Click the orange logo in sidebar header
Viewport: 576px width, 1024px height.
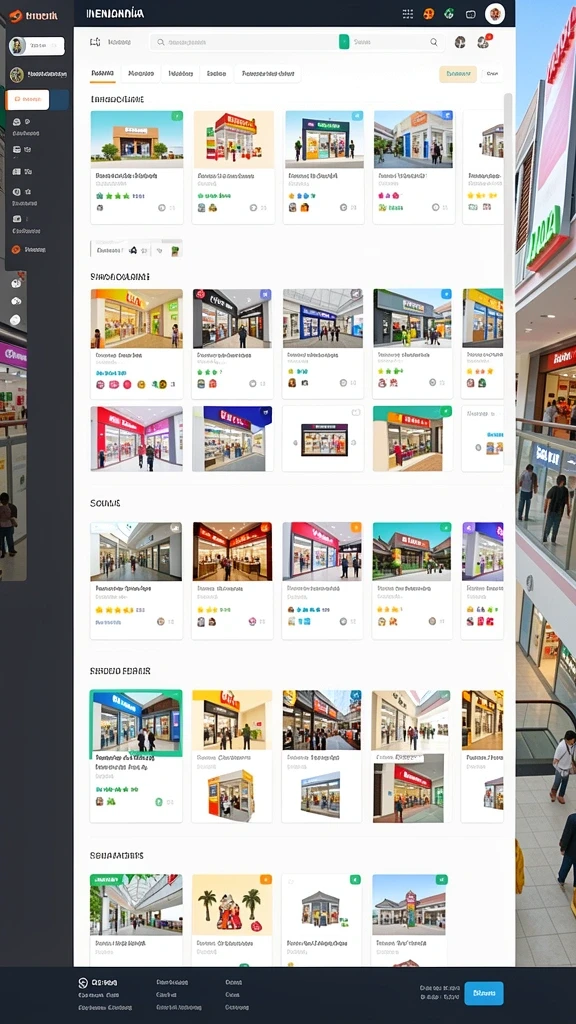tap(16, 16)
